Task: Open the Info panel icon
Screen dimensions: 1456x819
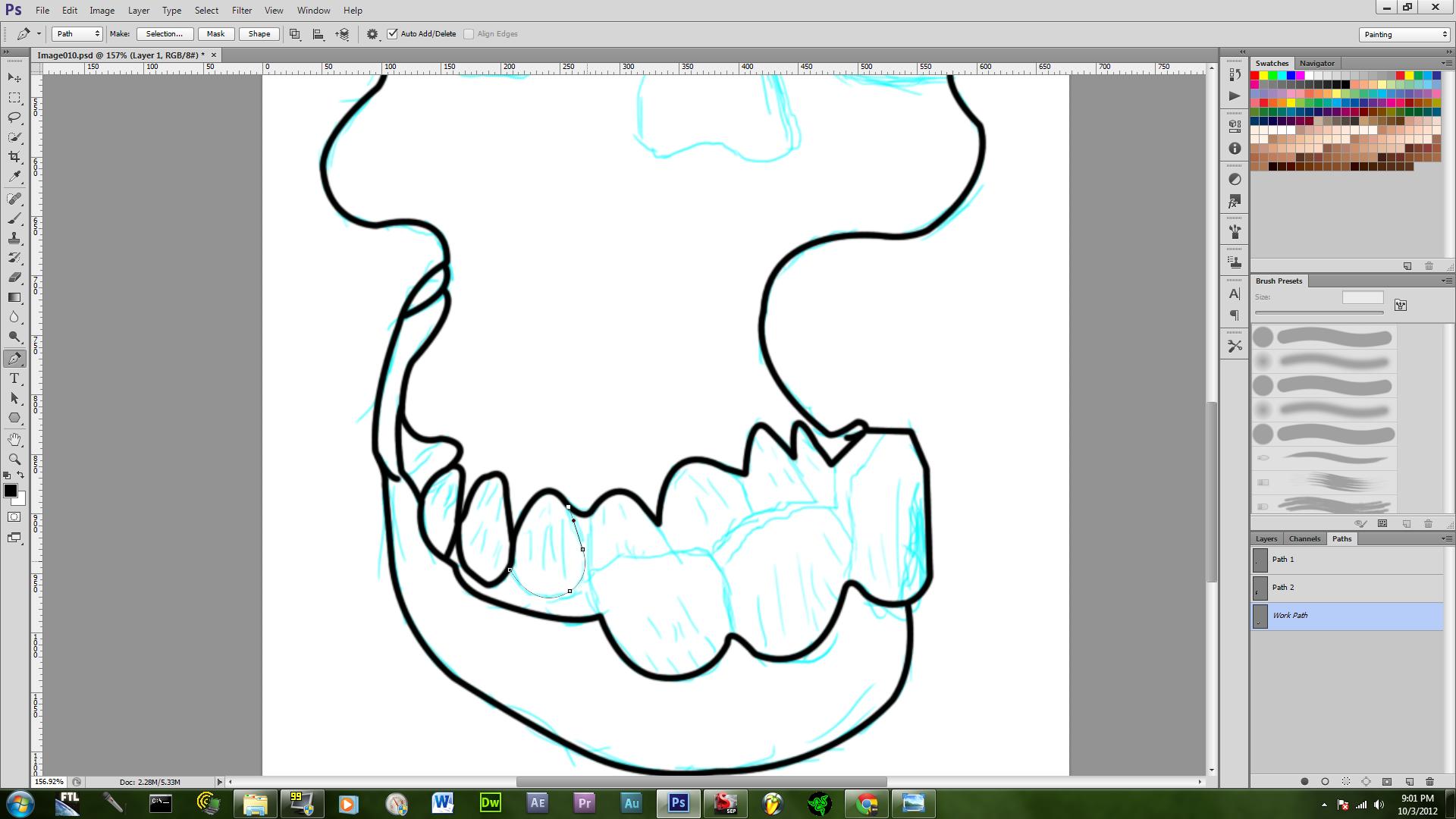Action: [1235, 149]
